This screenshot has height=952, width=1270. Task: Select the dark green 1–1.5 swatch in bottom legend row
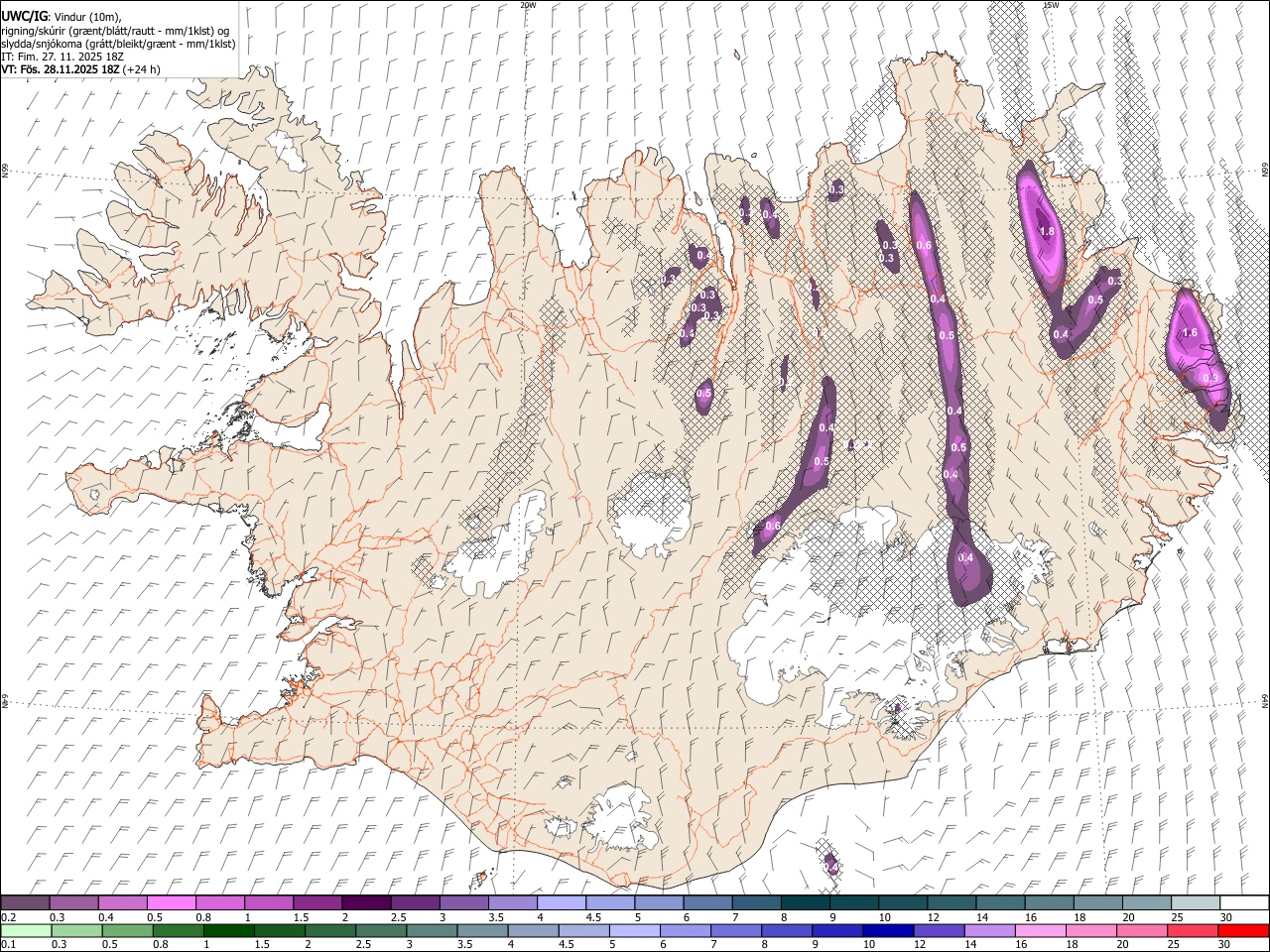point(228,930)
